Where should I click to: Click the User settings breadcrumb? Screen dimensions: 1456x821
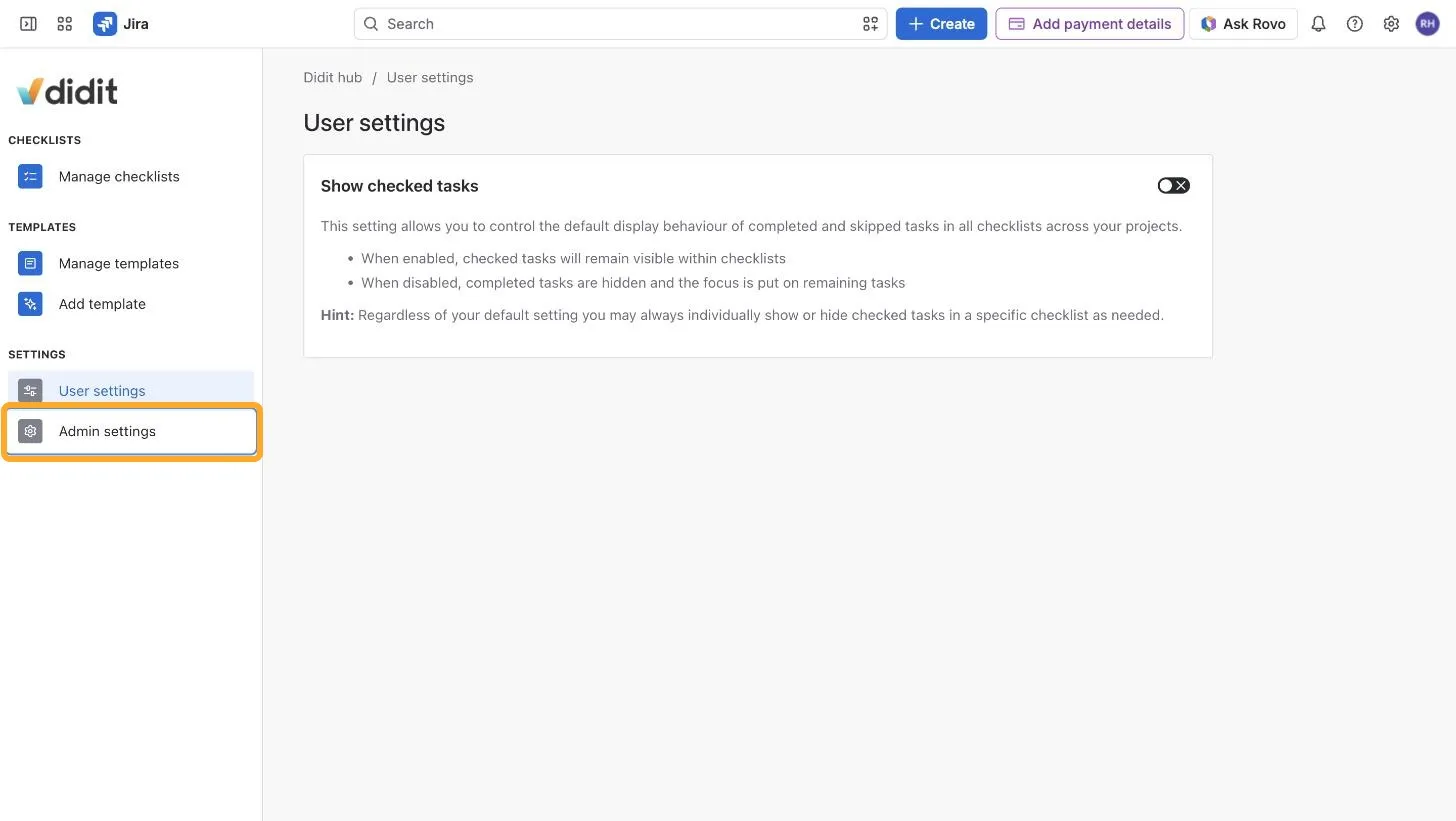click(430, 78)
